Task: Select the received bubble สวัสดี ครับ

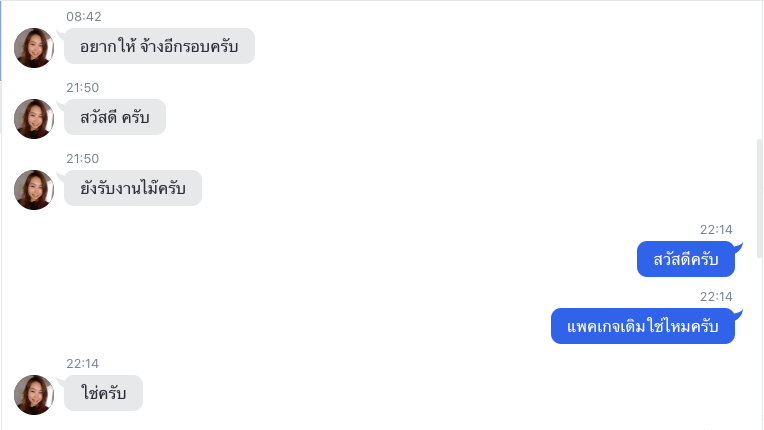Action: pos(115,117)
